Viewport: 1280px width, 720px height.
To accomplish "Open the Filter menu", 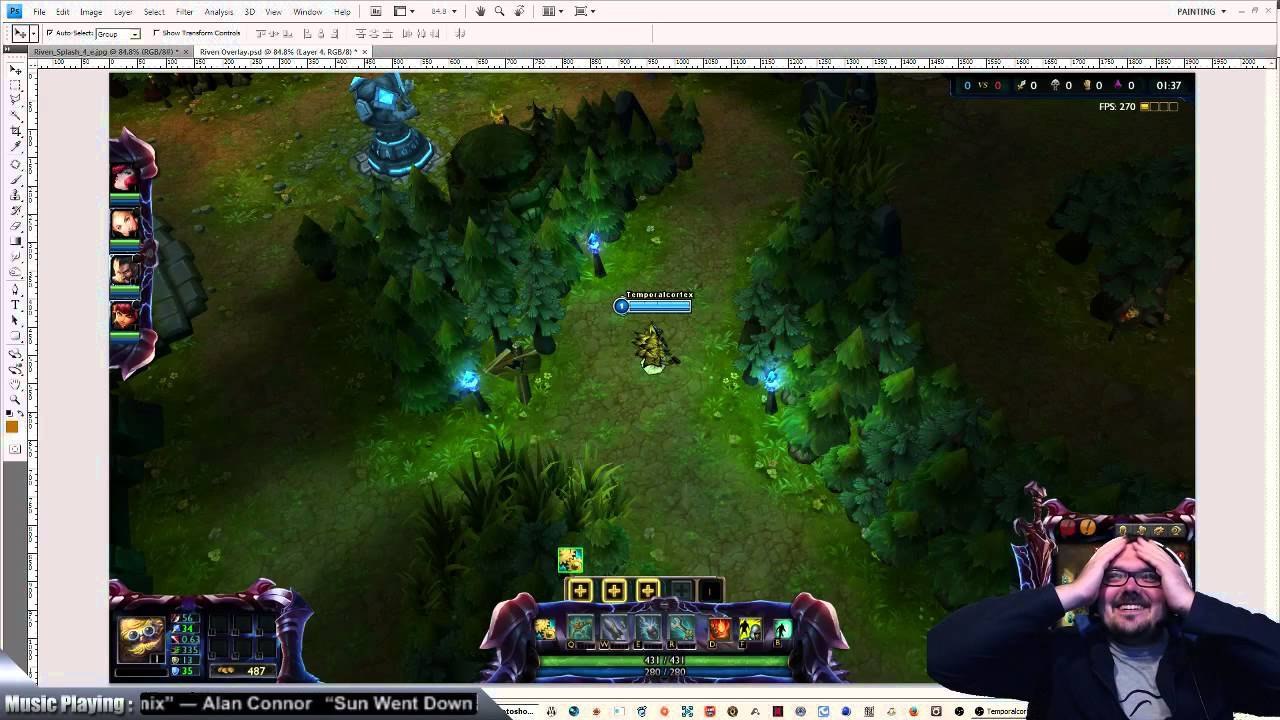I will click(x=184, y=11).
